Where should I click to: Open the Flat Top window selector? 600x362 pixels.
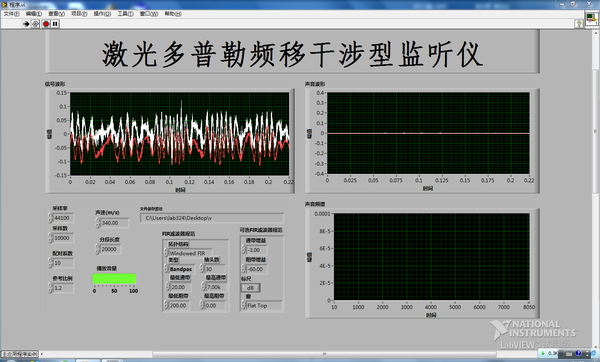[x=264, y=305]
